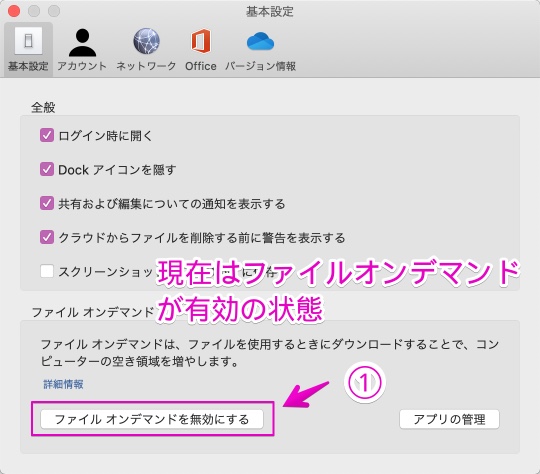Screen dimensions: 540x474
Task: Open the アカウント person silhouette icon
Action: click(82, 42)
